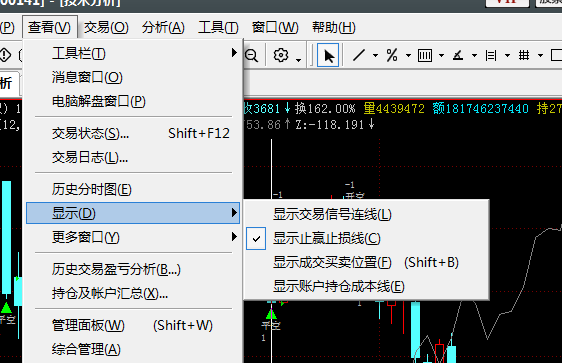Open the 交易(O) menu

(x=106, y=27)
